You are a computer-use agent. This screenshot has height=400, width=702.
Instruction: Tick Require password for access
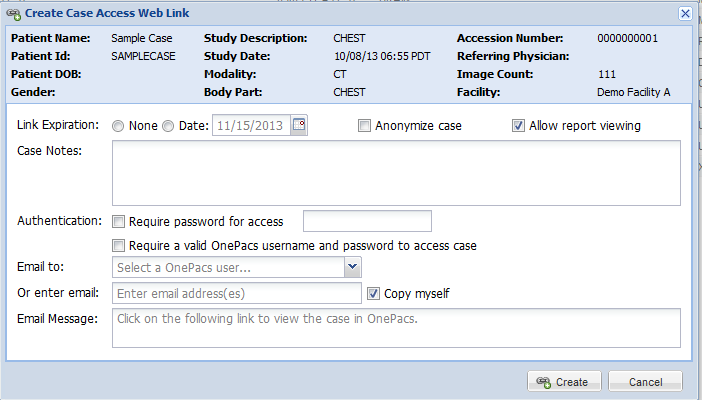click(x=118, y=221)
